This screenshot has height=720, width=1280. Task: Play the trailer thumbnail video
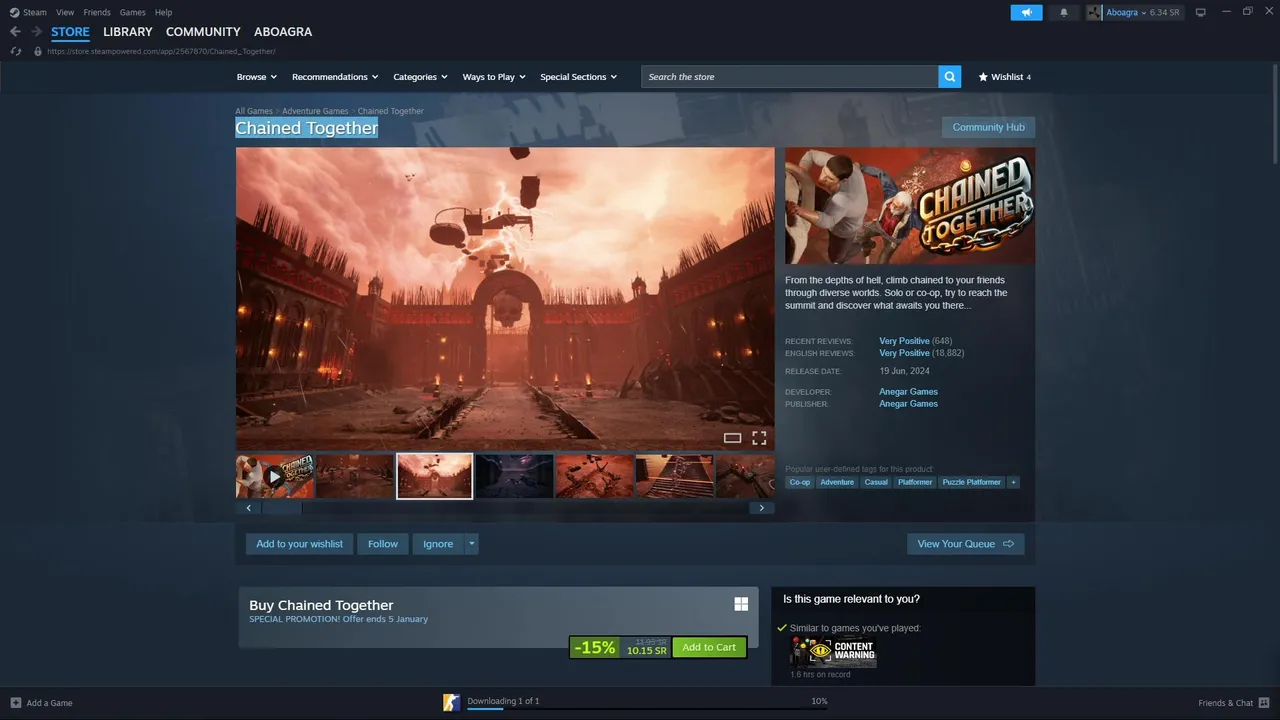click(x=275, y=476)
